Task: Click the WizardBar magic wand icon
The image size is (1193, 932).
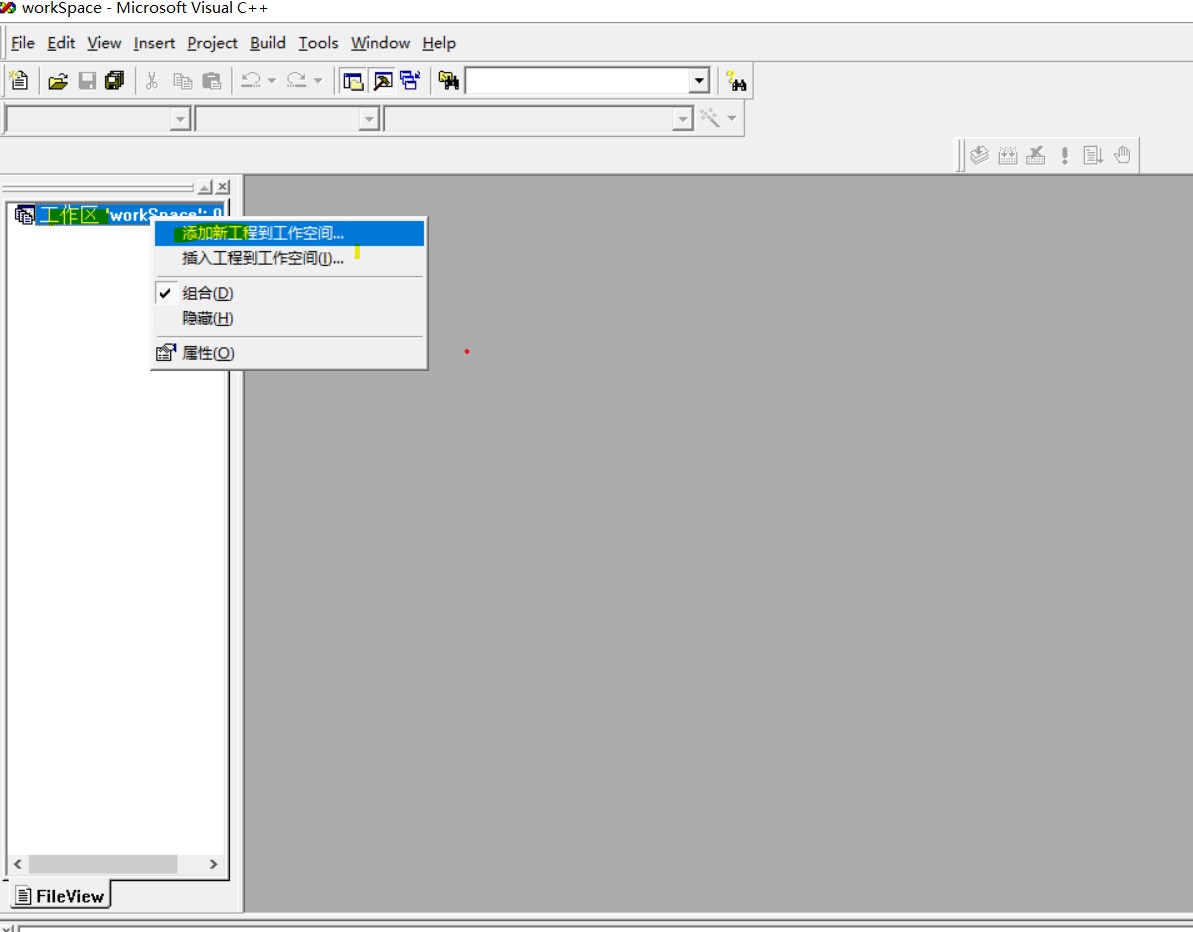Action: pos(709,118)
